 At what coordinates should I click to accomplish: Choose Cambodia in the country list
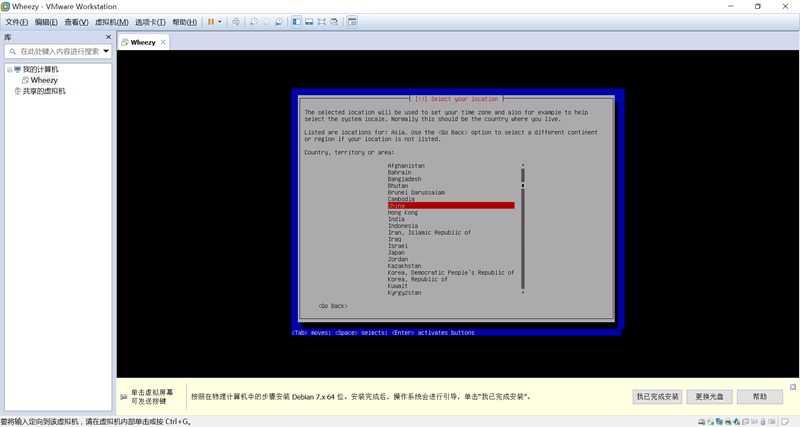point(401,199)
